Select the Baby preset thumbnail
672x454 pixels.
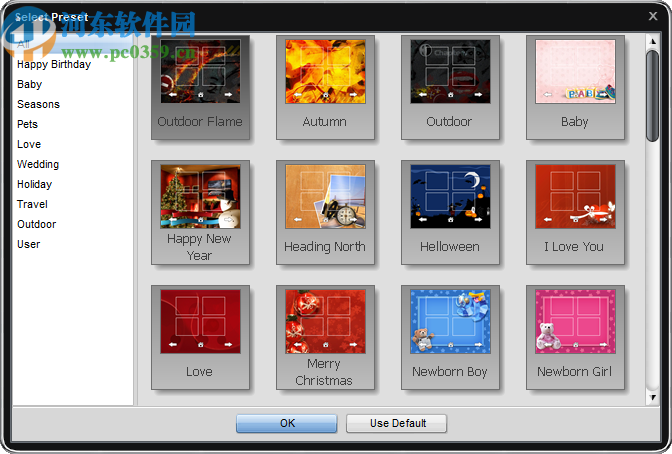click(575, 87)
